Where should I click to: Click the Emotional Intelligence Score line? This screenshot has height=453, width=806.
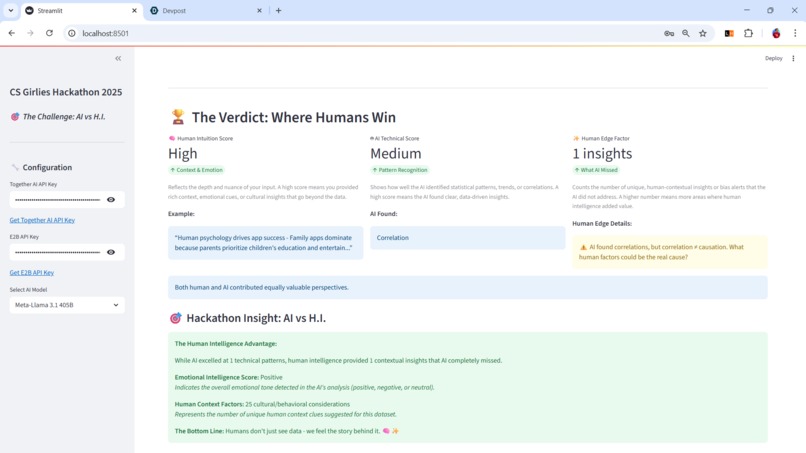(x=228, y=377)
